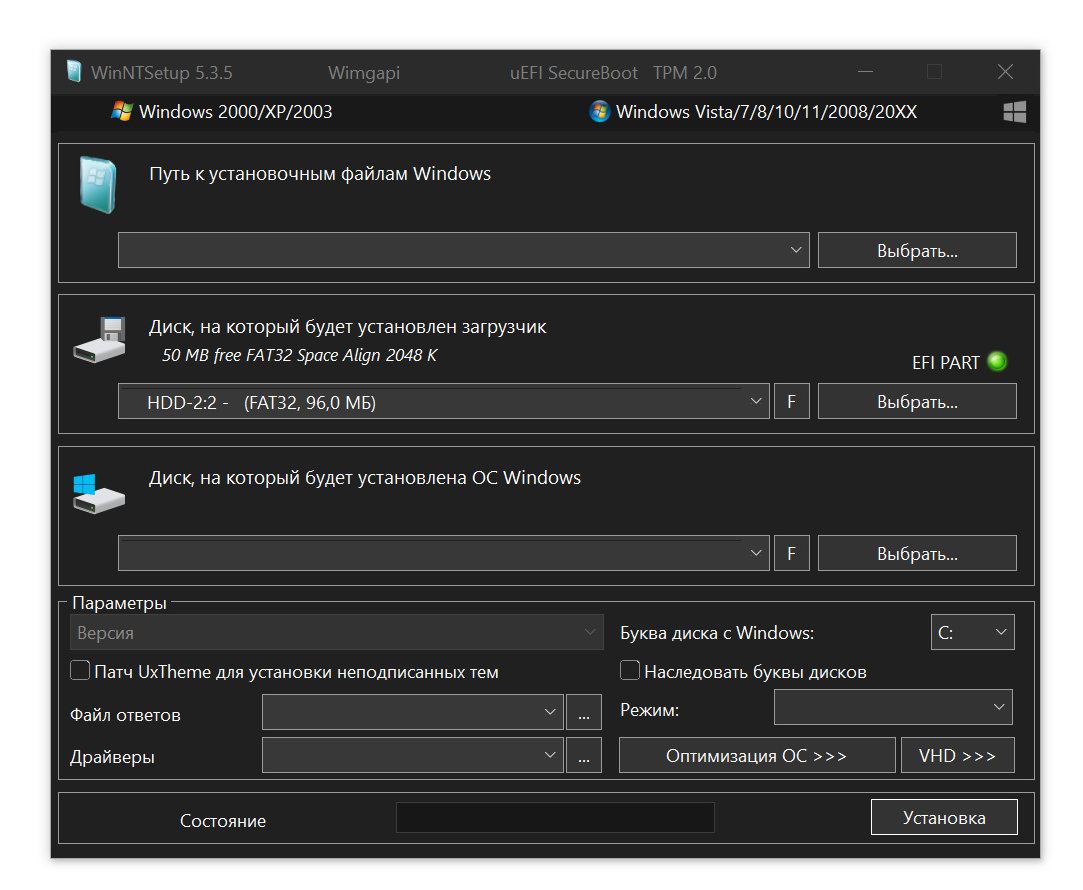Open VHD >>> options
Viewport: 1083px width, 890px height.
[x=957, y=755]
